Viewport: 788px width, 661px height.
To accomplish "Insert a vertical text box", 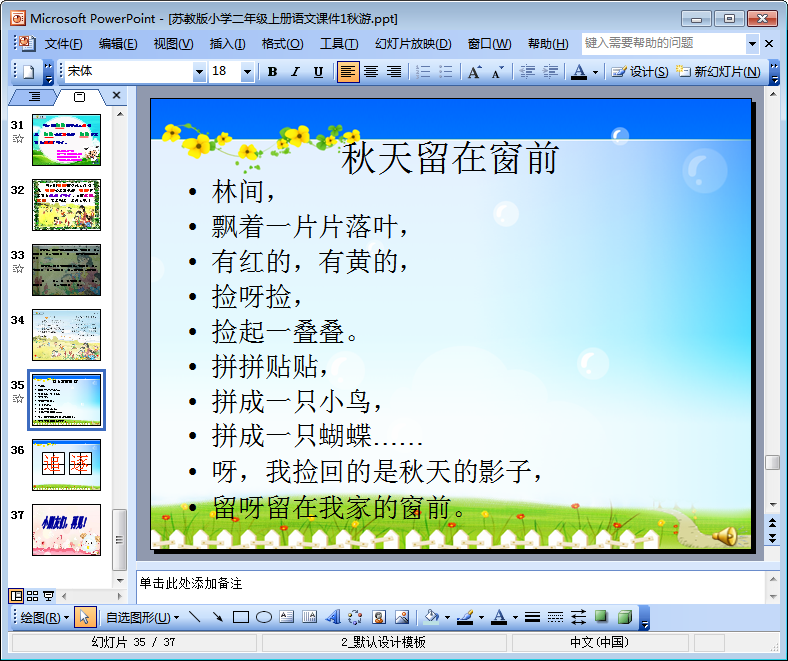I will coord(310,617).
